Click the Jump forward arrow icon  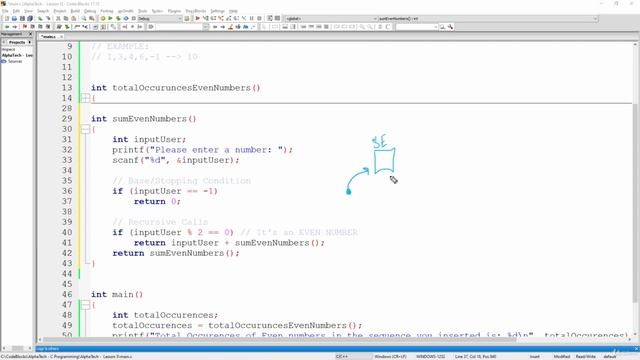point(15,27)
